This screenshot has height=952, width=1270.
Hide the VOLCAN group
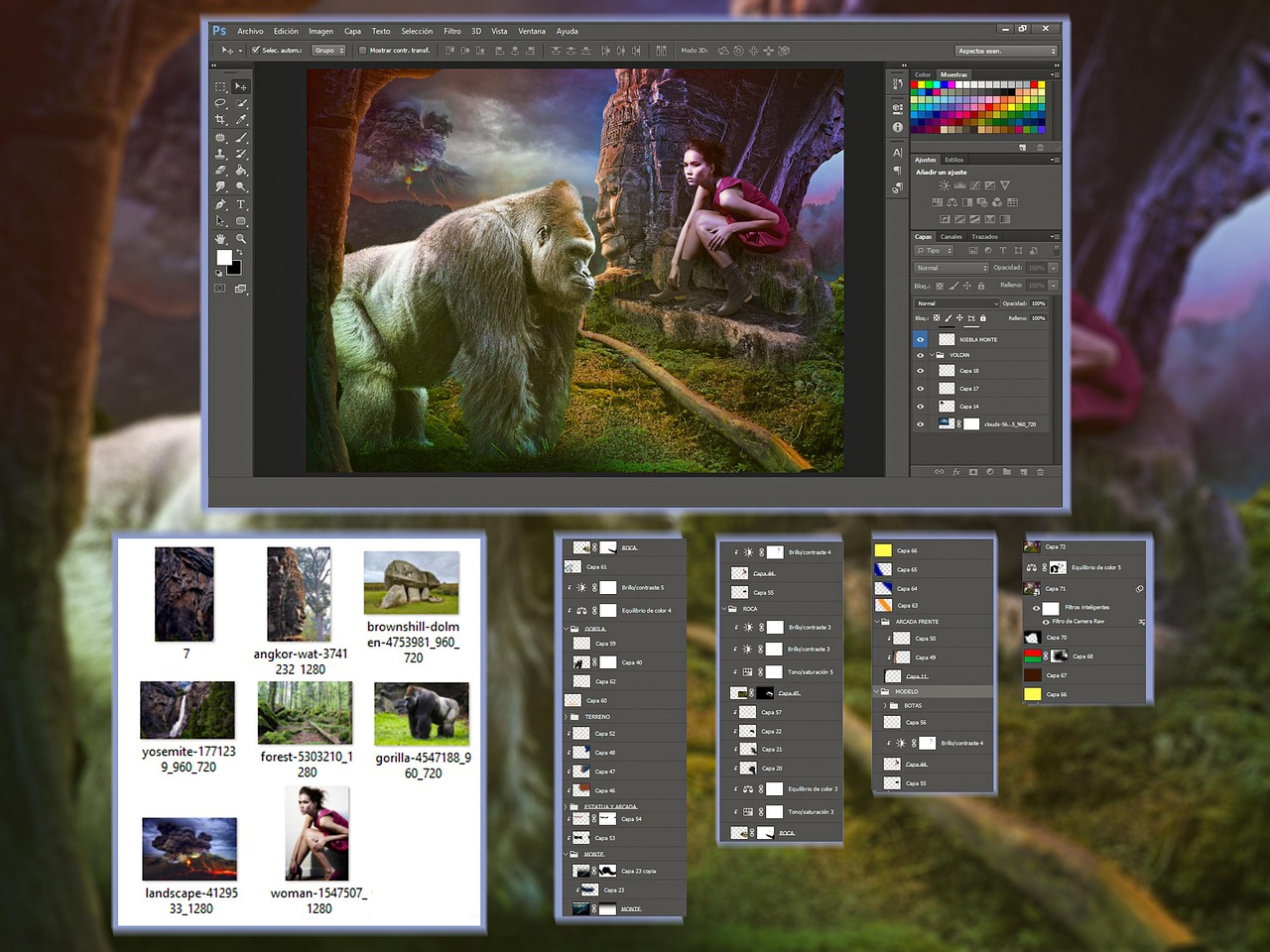tap(920, 355)
